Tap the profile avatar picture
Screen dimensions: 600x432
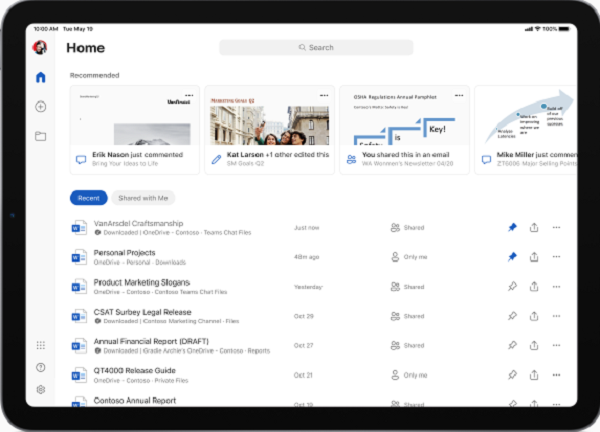tap(40, 47)
